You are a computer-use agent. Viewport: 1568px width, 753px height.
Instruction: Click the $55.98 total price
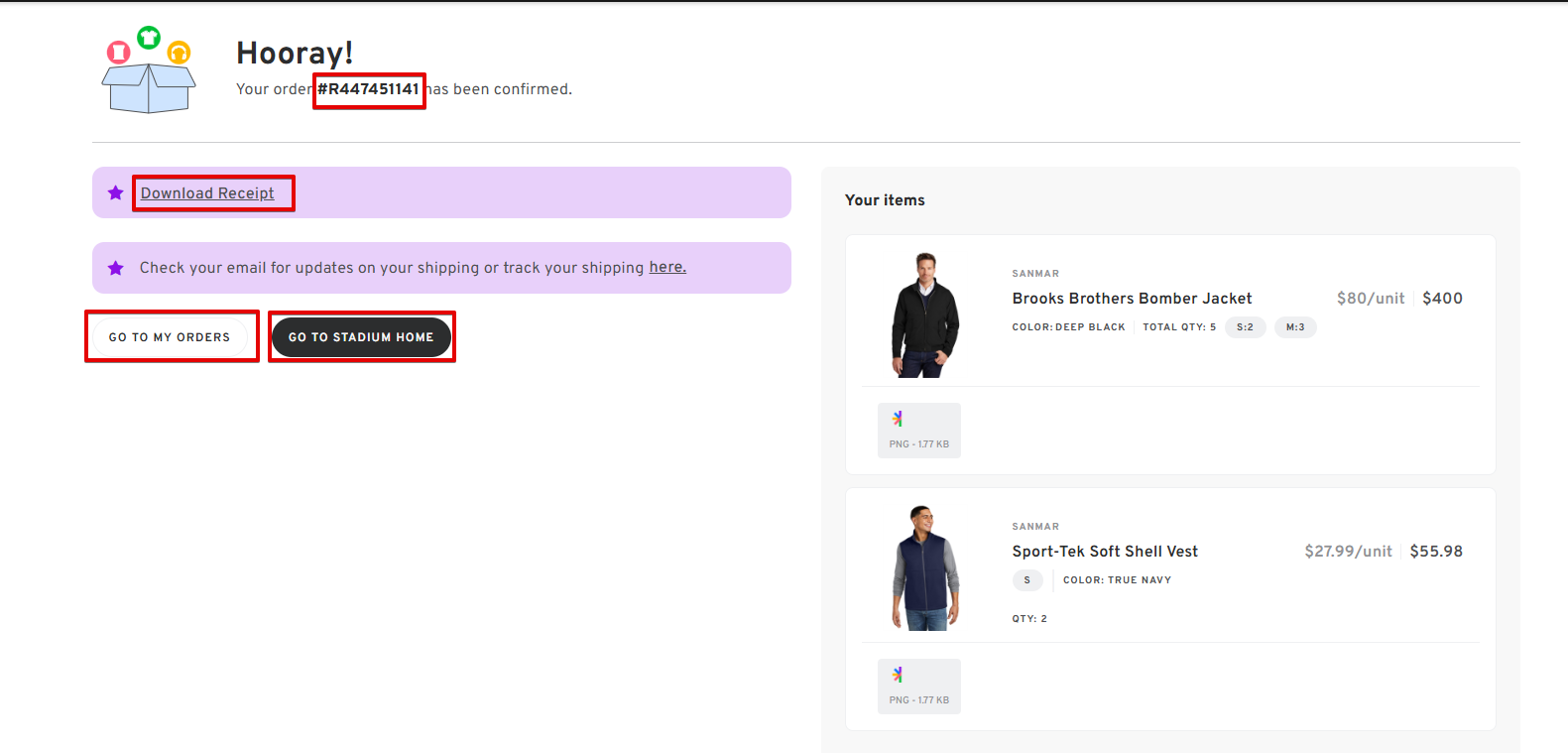[1436, 552]
